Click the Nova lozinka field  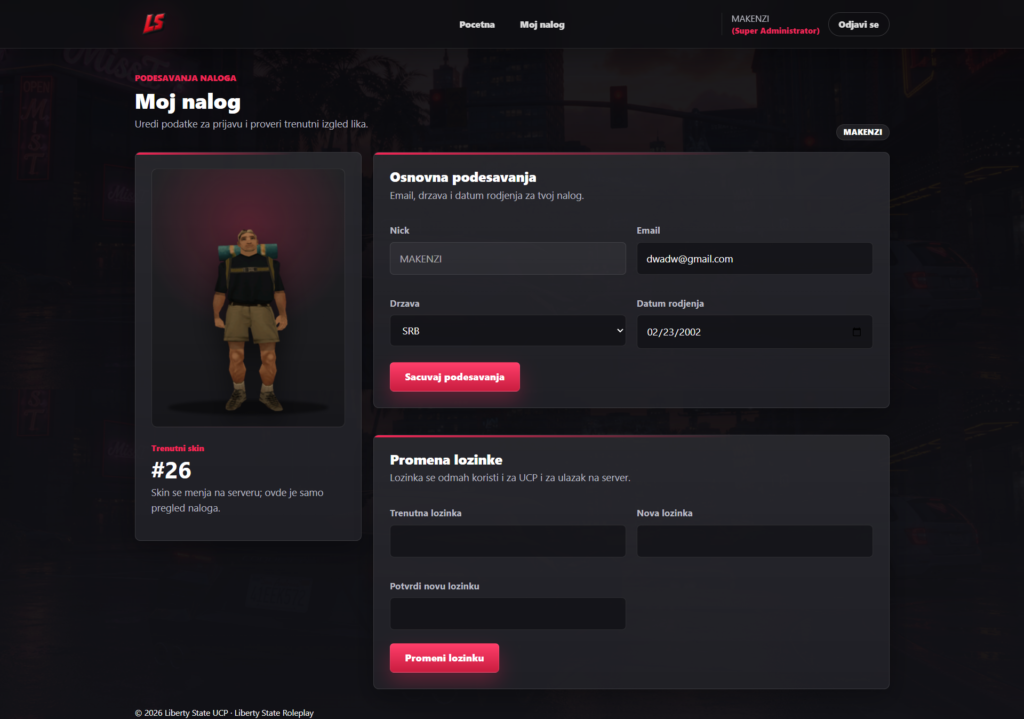754,541
